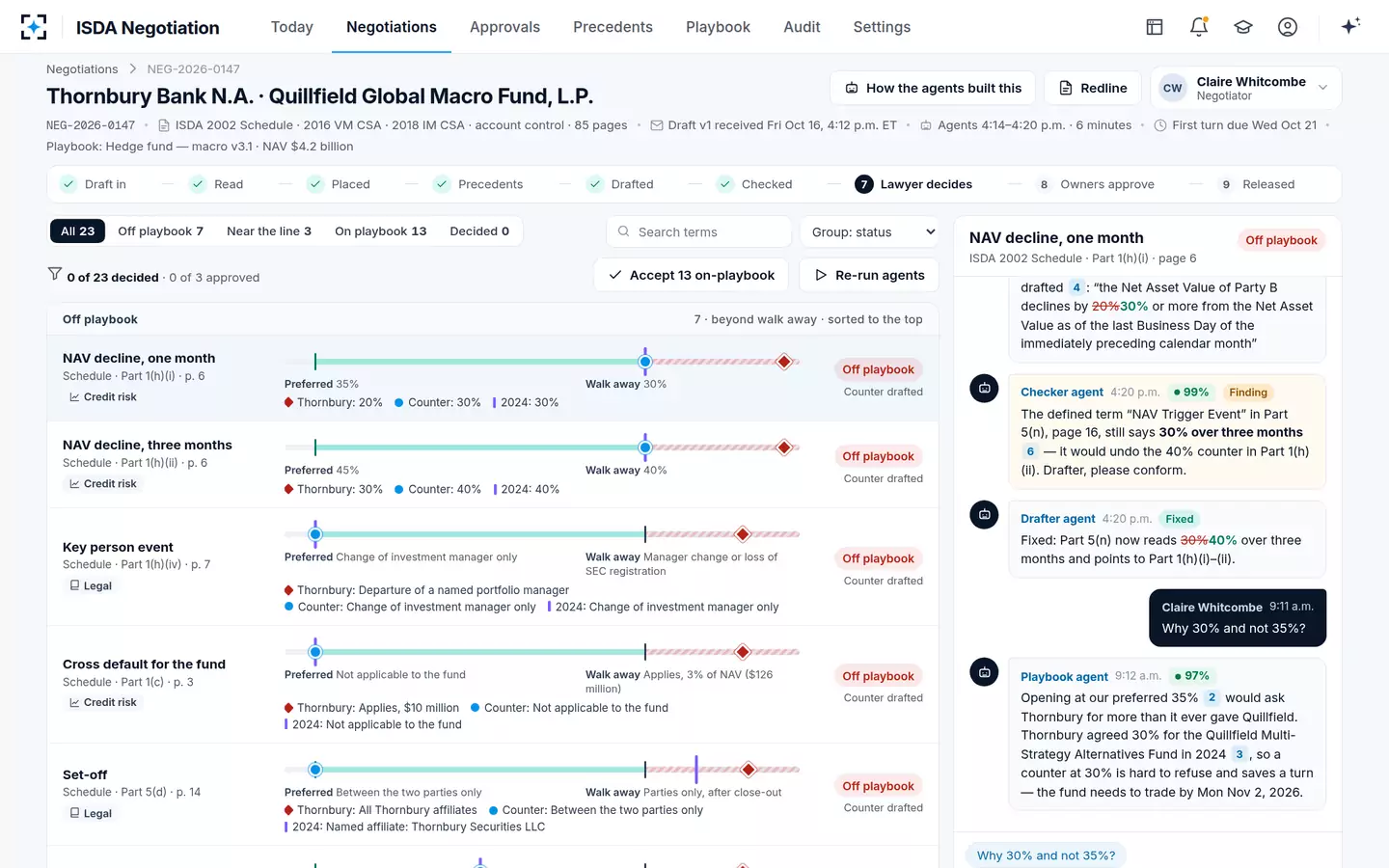
Task: Click suggested prompt Why 30% and not 35%?
Action: click(1046, 855)
